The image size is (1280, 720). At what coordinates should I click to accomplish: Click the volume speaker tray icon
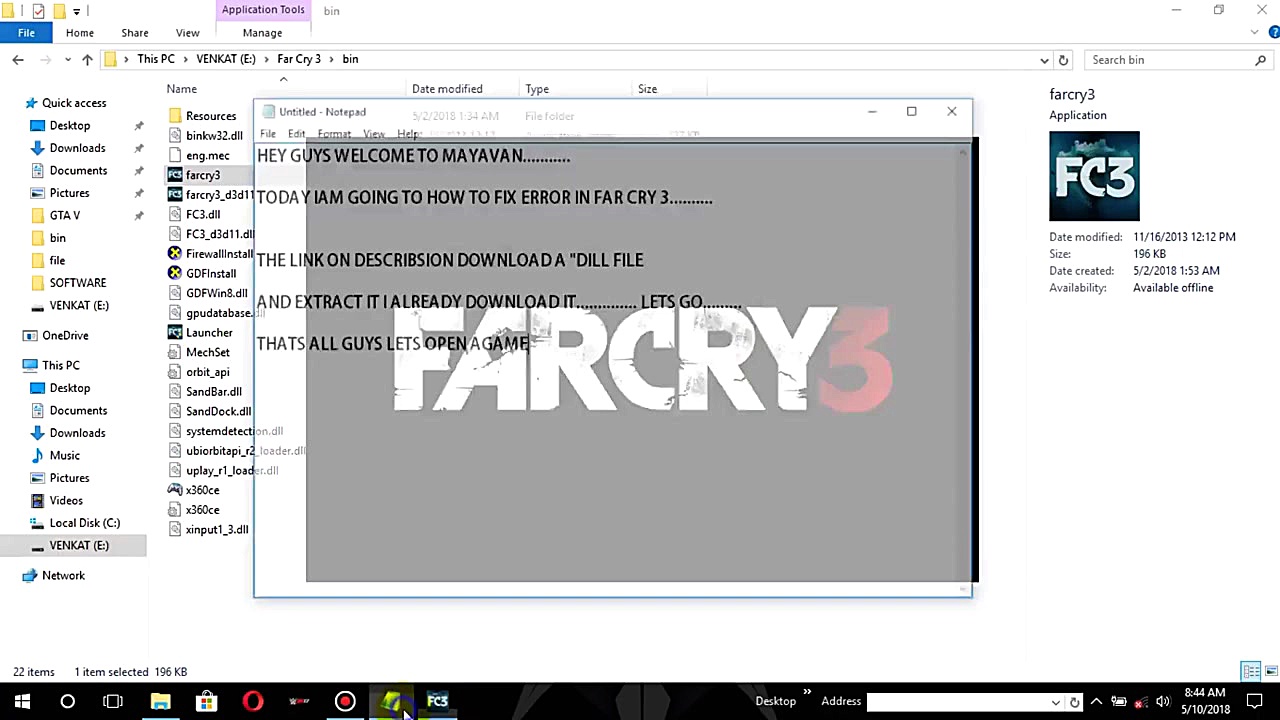coord(1162,702)
